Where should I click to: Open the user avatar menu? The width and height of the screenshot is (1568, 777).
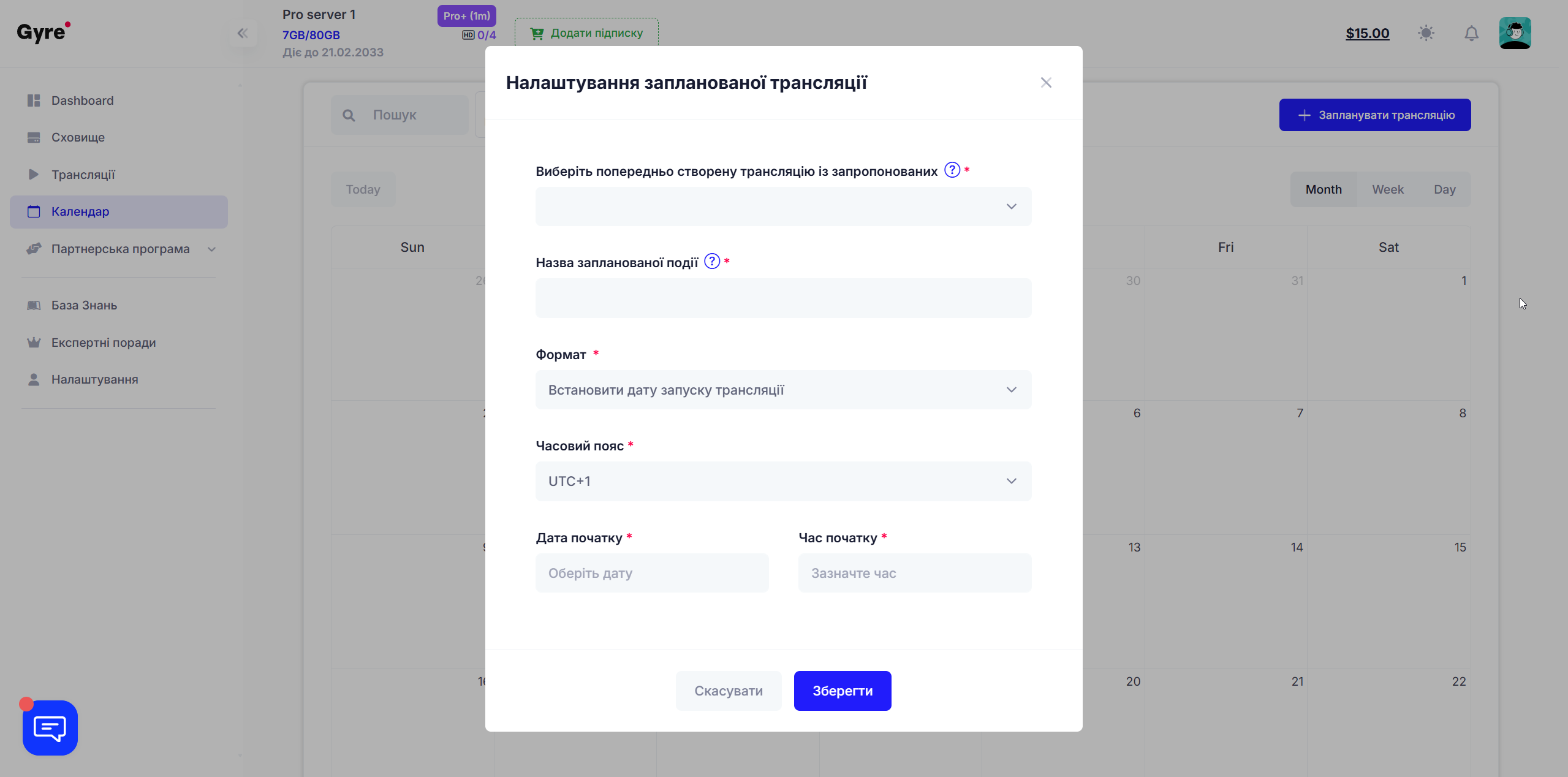click(x=1515, y=33)
